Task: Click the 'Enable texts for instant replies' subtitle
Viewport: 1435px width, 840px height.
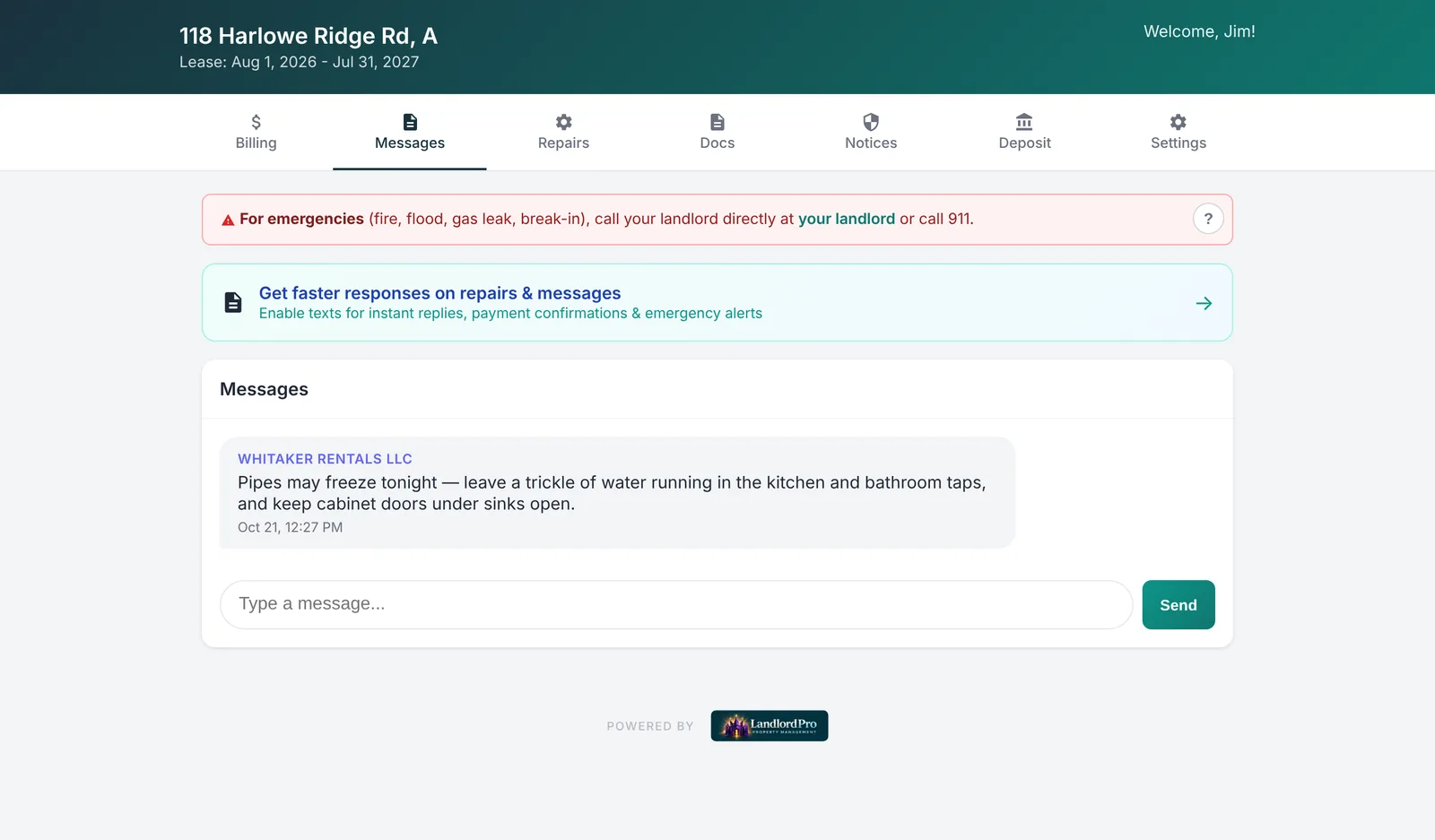Action: coord(510,313)
